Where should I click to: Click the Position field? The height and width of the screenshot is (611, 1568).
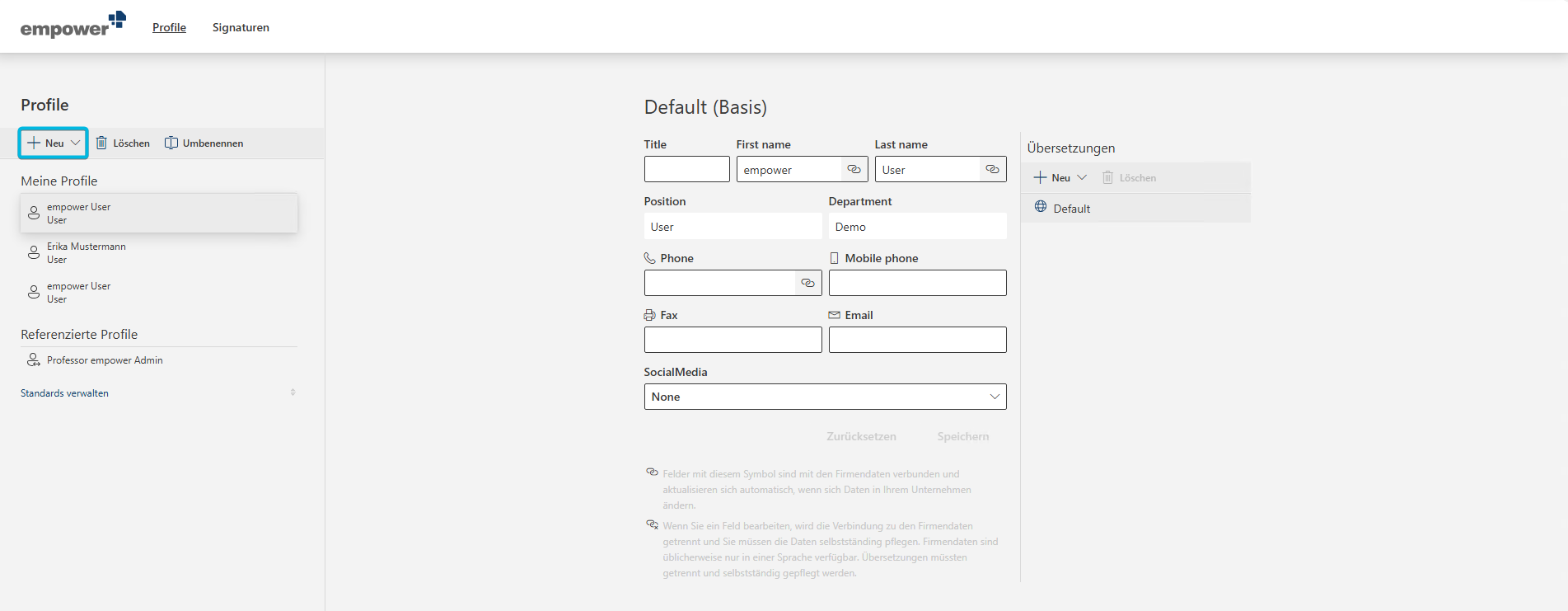[733, 226]
